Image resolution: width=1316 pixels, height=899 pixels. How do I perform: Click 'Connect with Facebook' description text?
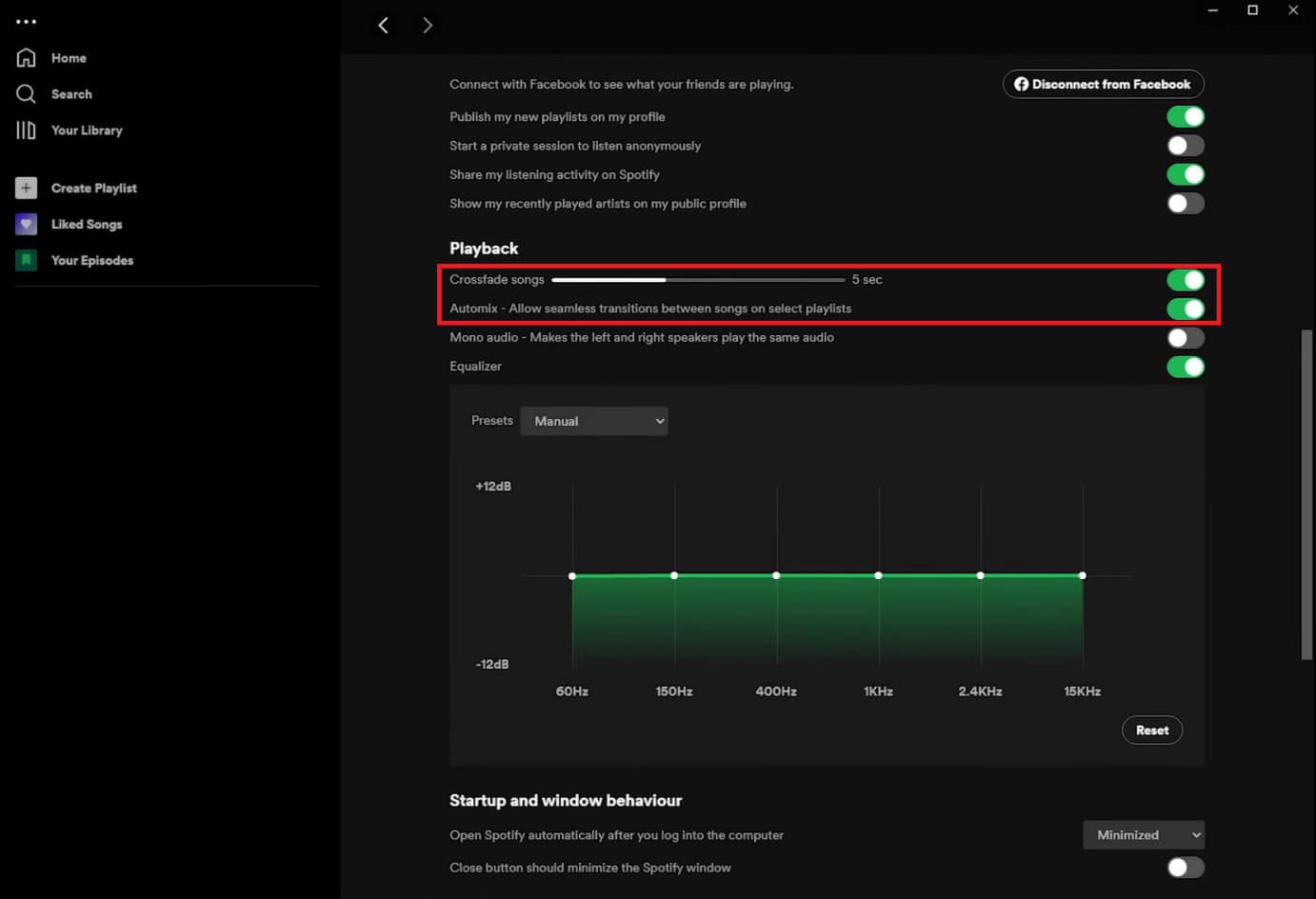(x=622, y=84)
